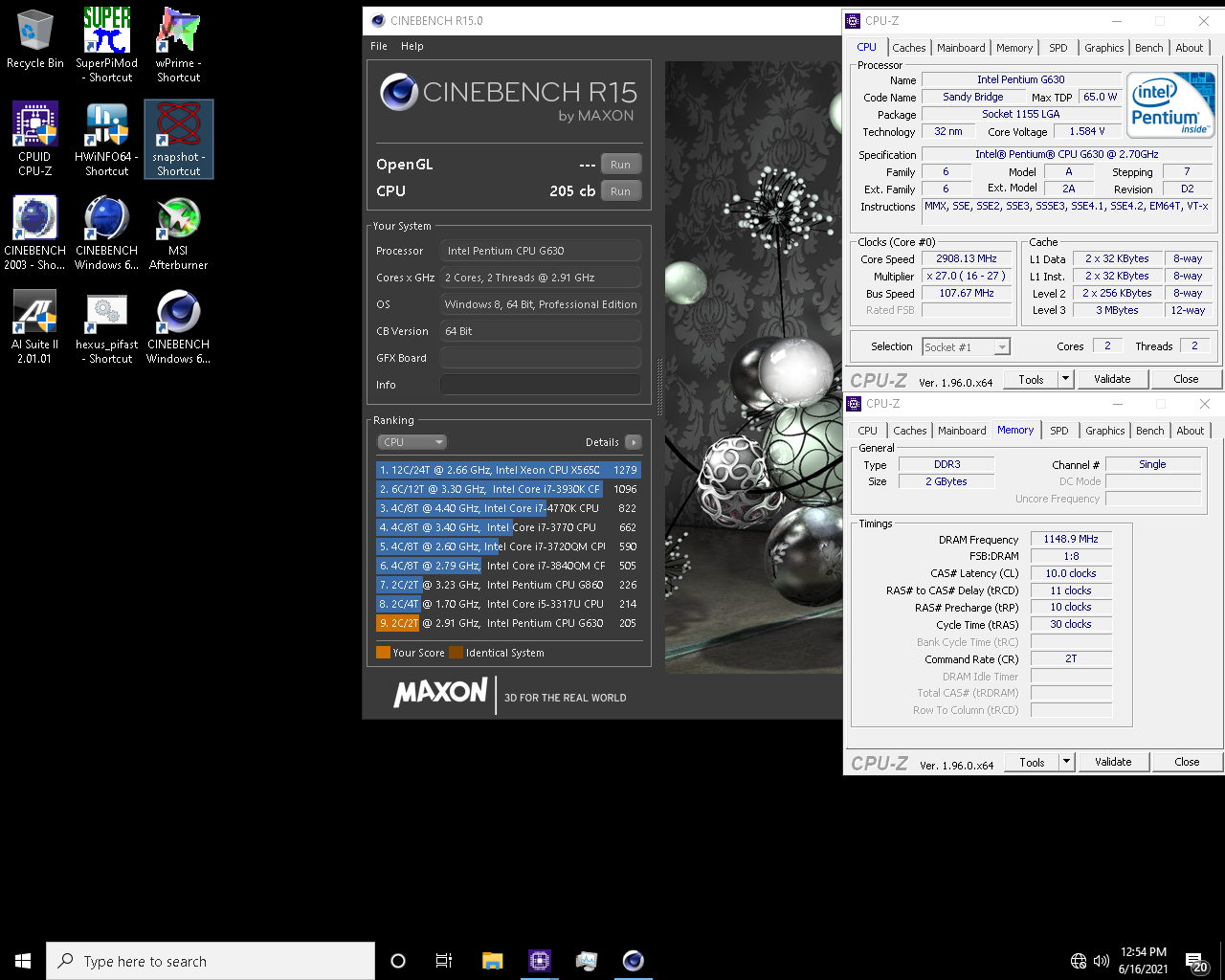Open hexus_pifast shortcut icon

point(106,326)
